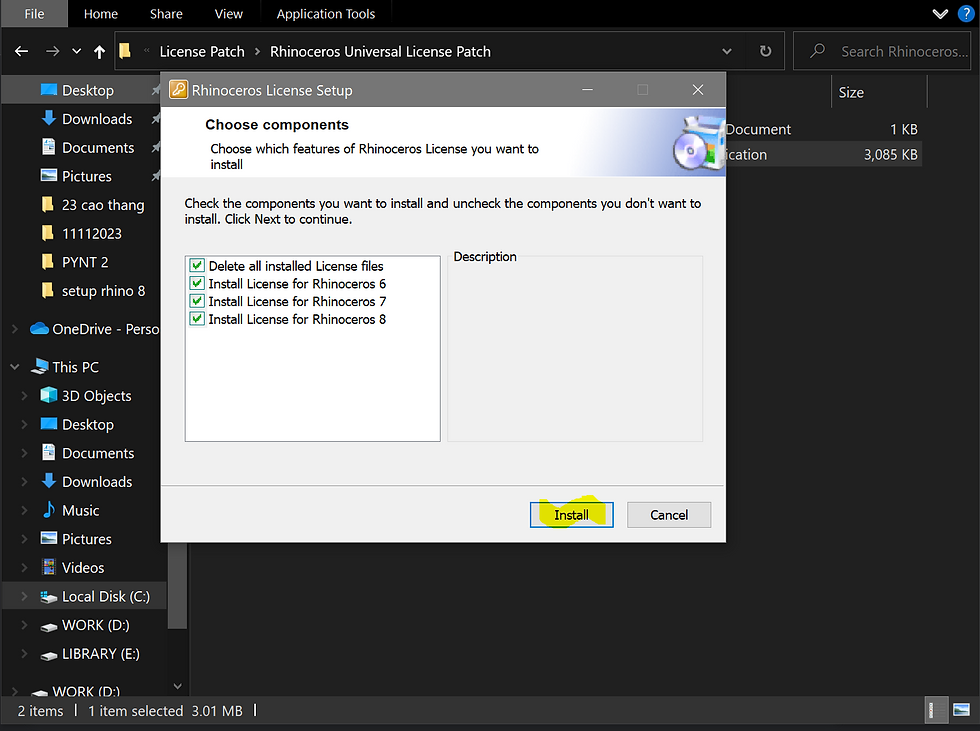Click Rhinoceros Universal License Patch breadcrumb

(380, 52)
